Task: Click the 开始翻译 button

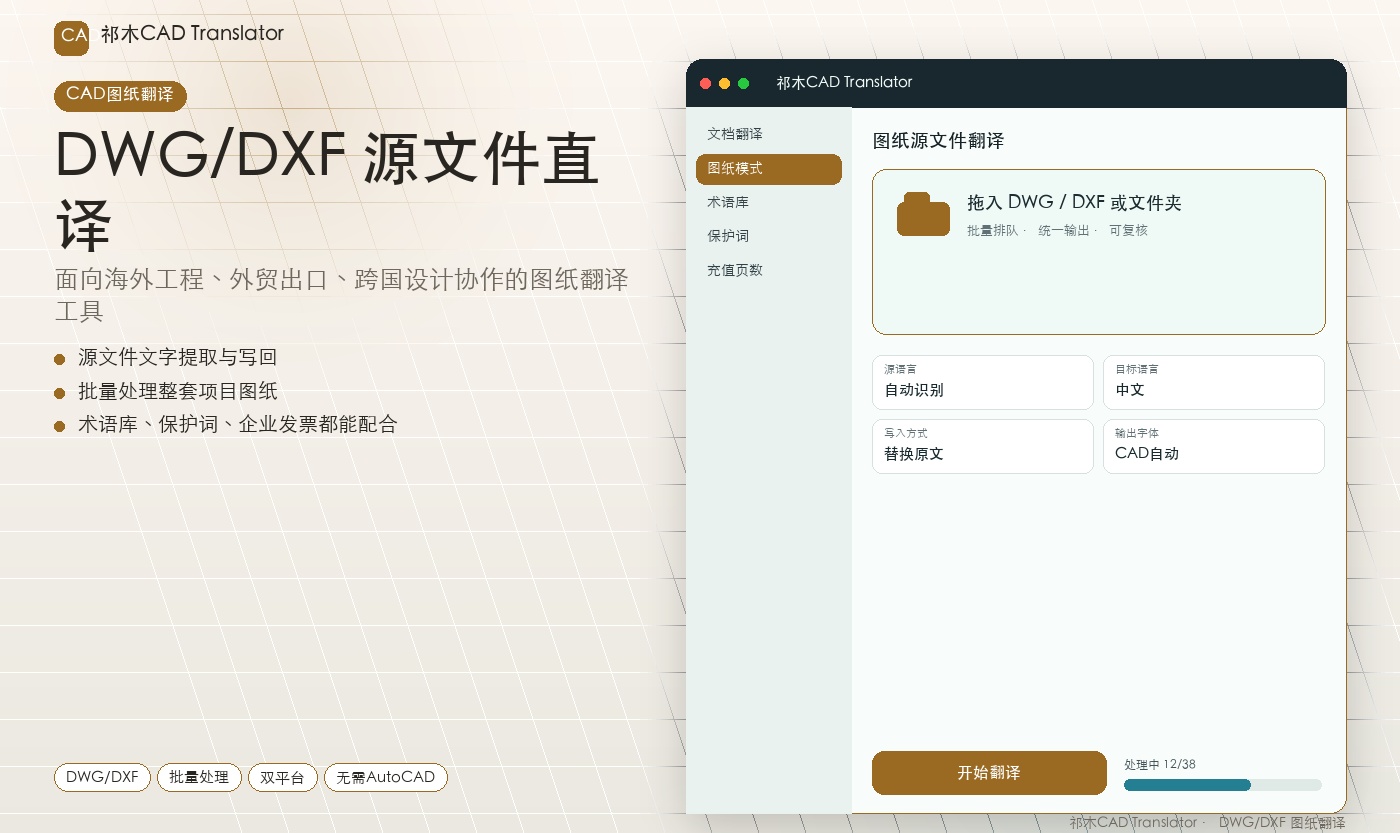Action: 989,773
